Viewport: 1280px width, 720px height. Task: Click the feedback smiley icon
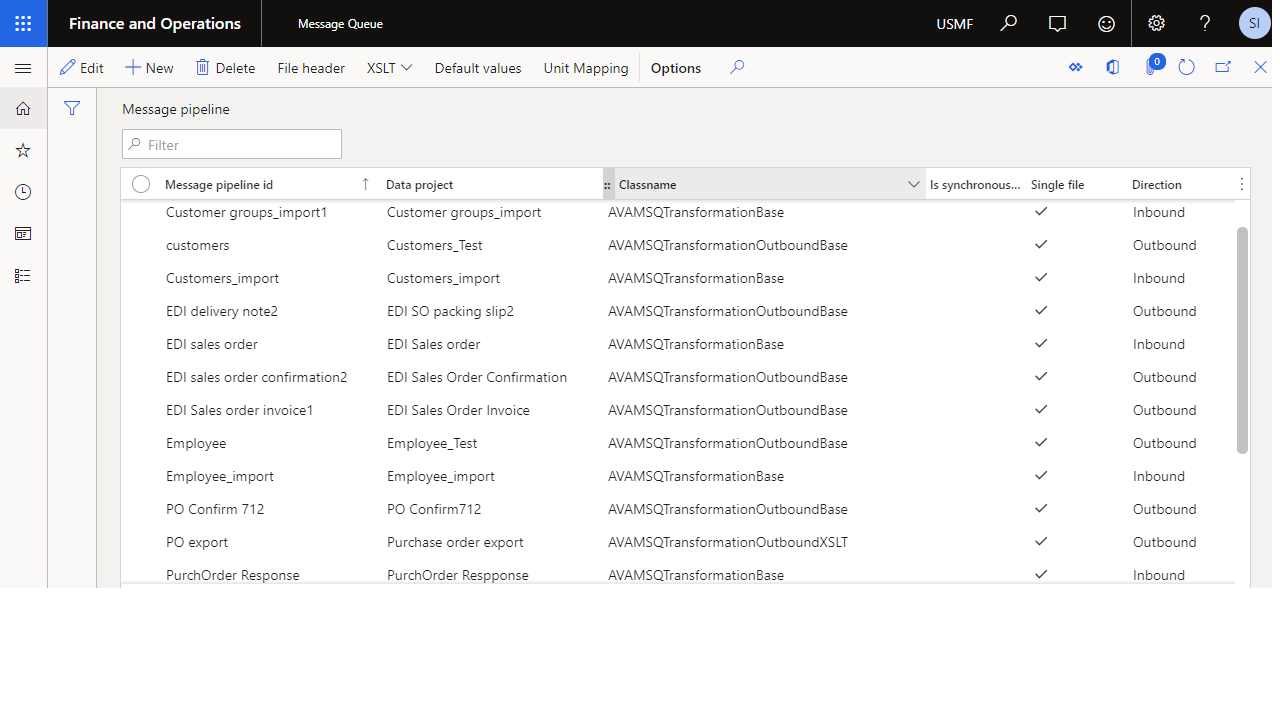1106,23
